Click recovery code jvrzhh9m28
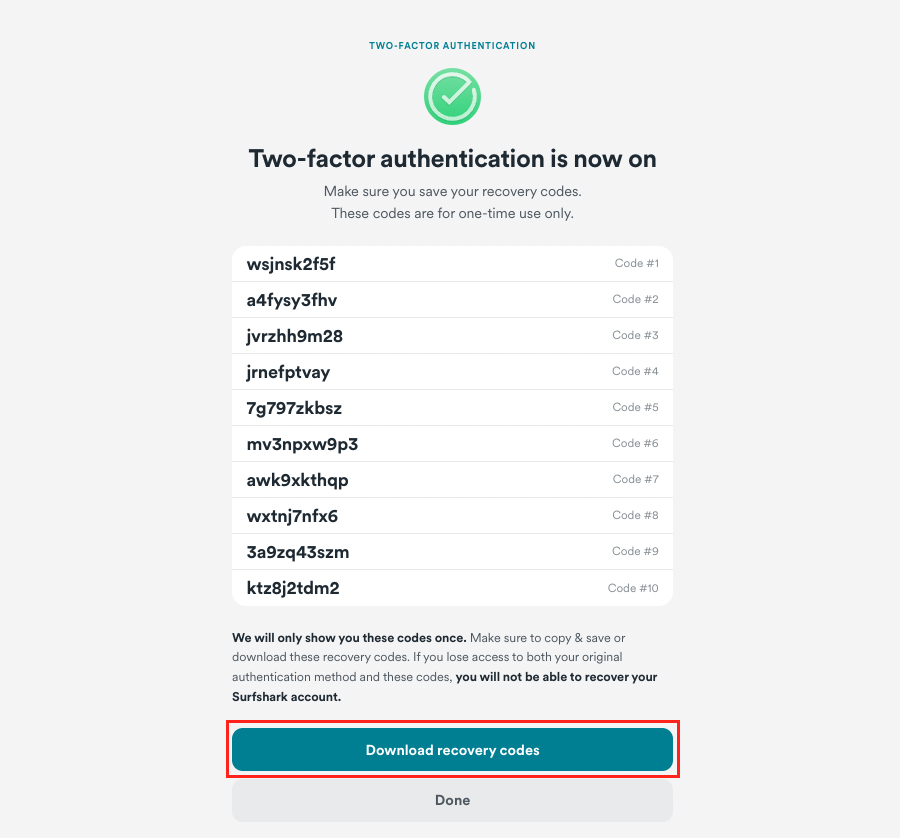The width and height of the screenshot is (900, 838). [295, 336]
